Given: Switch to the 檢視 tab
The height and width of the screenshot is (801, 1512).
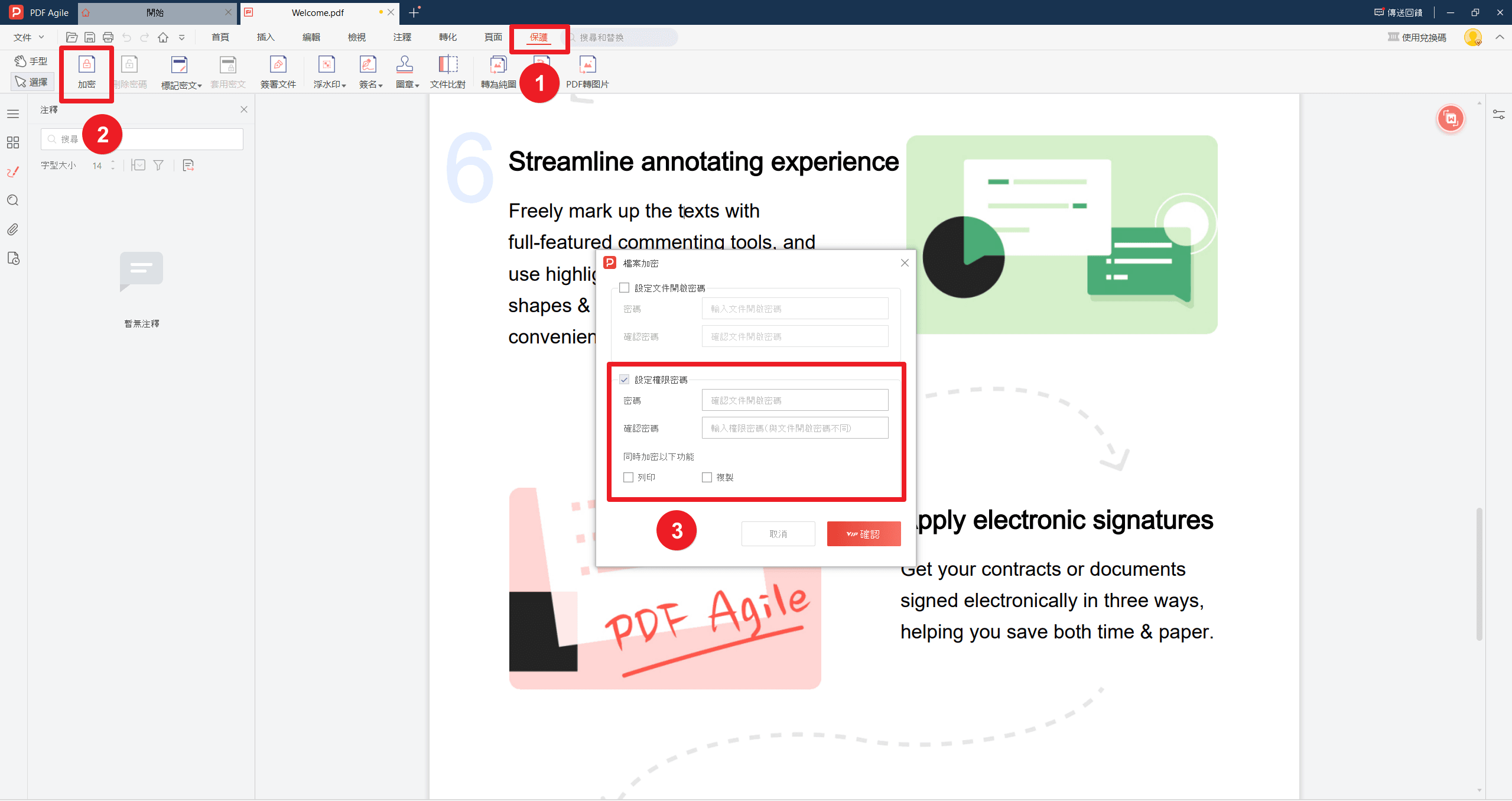Looking at the screenshot, I should tap(357, 37).
